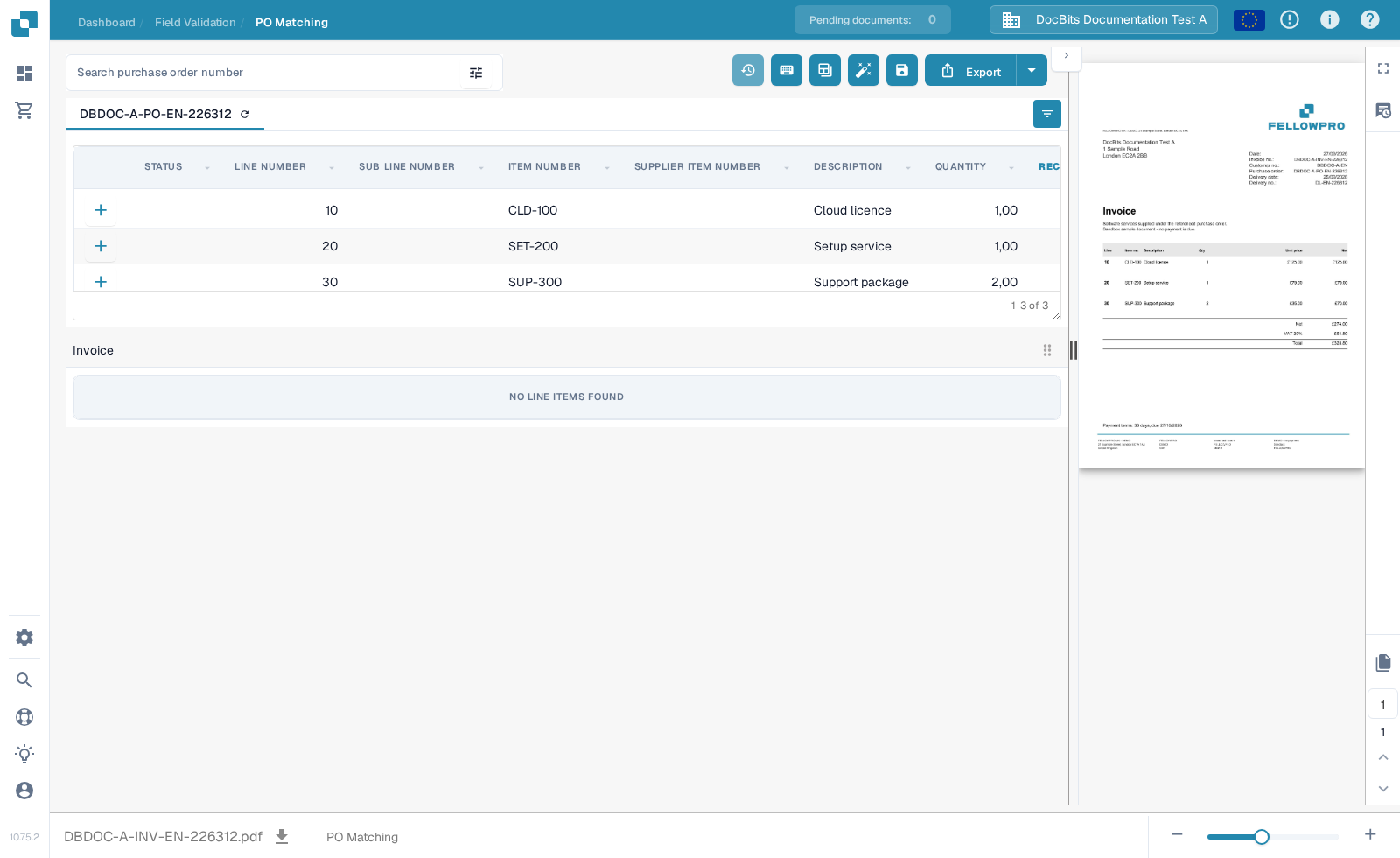Open the shopping cart sidebar icon
The height and width of the screenshot is (858, 1400).
(x=24, y=110)
